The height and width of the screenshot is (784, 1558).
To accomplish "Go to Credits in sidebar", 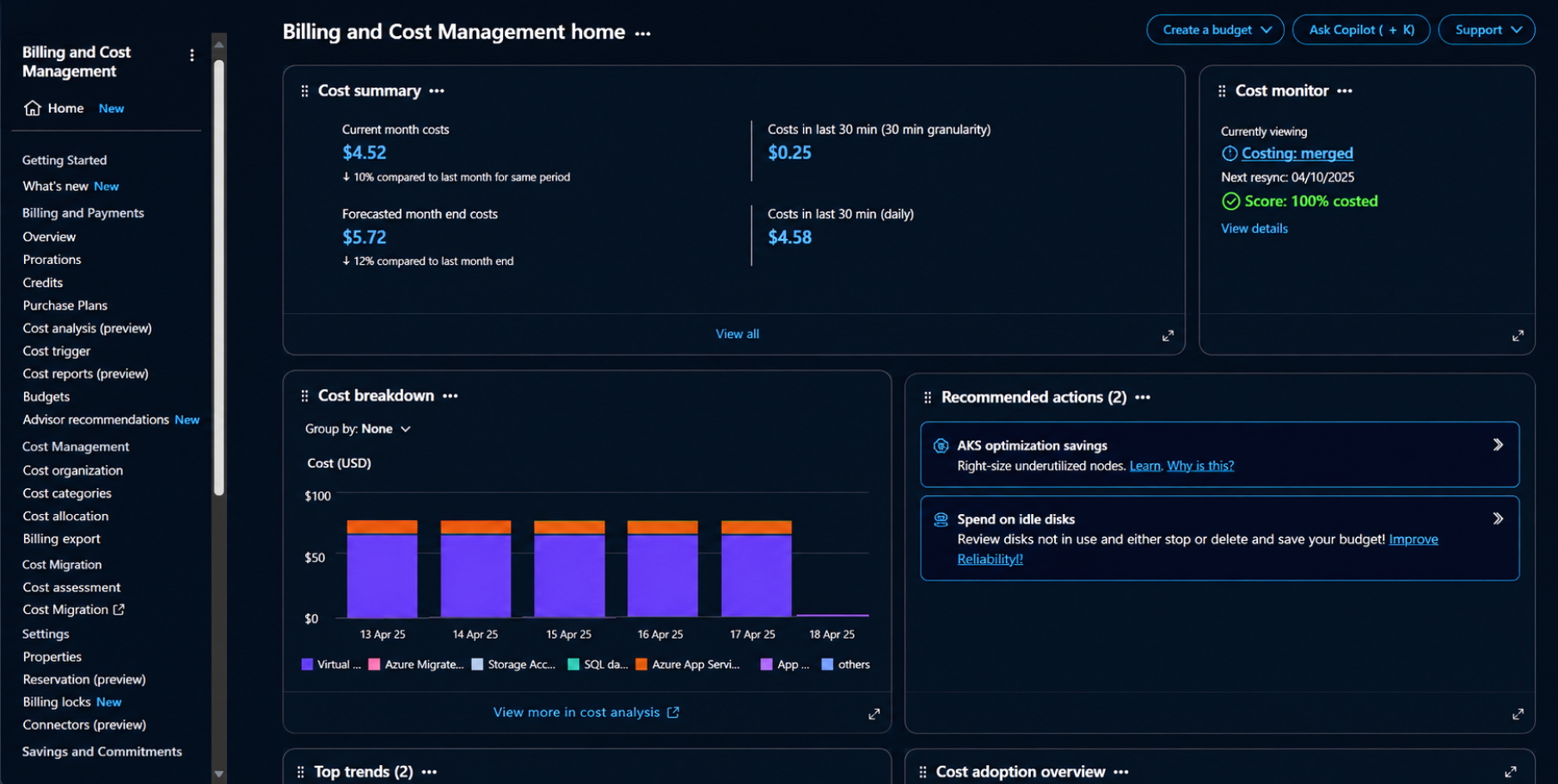I will pyautogui.click(x=43, y=282).
